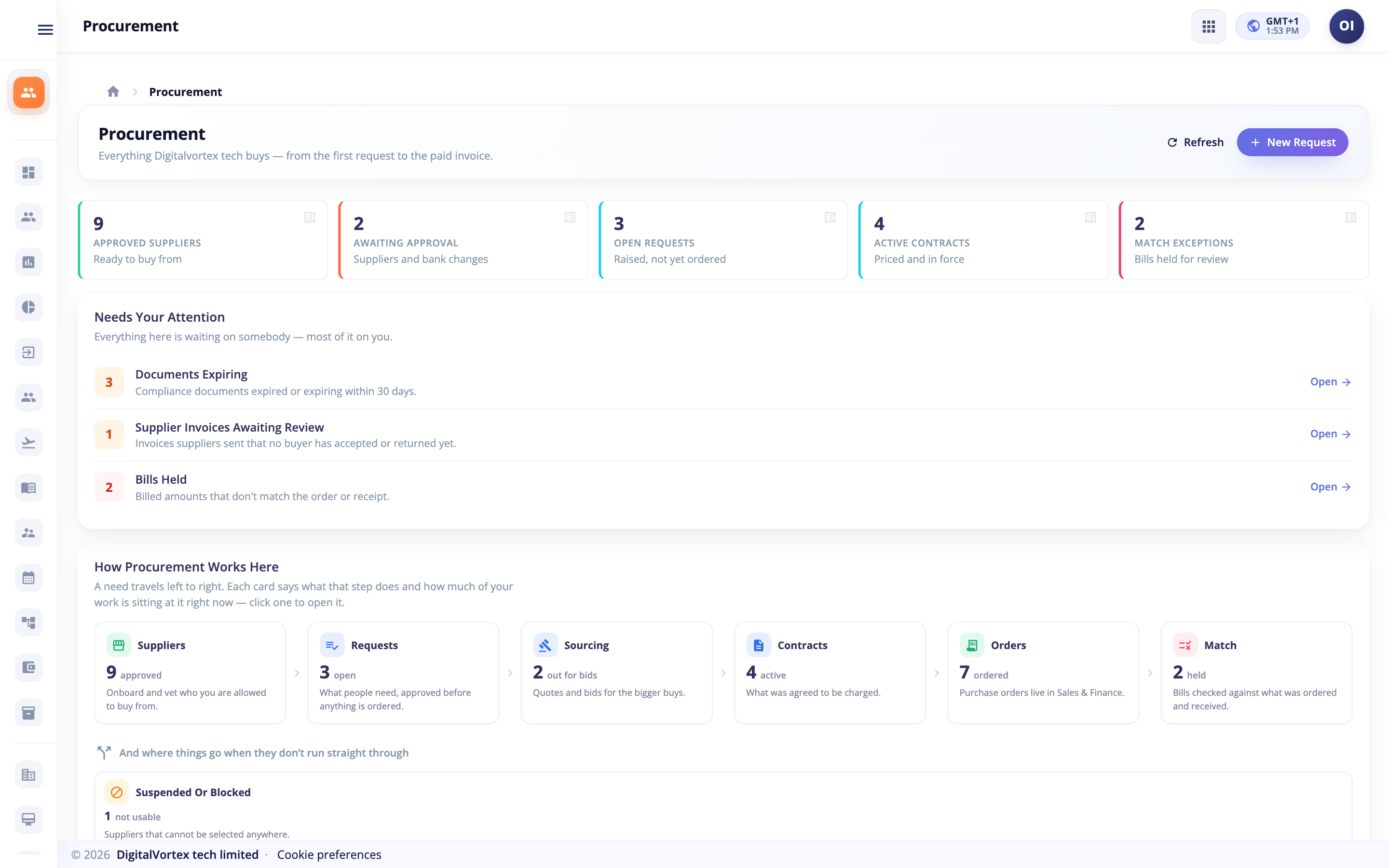Viewport: 1389px width, 868px height.
Task: Click the Match Exceptions label
Action: (x=1184, y=243)
